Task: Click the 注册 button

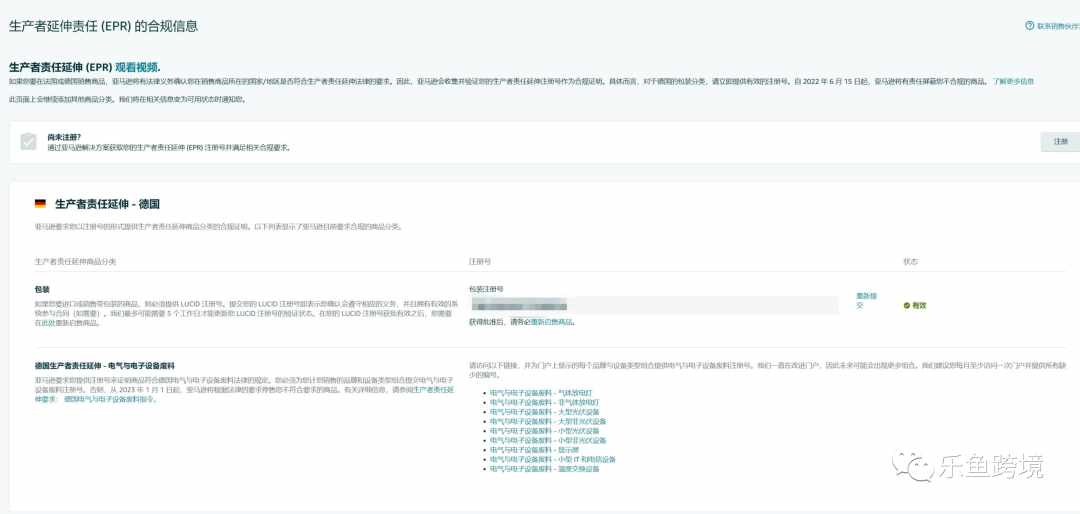Action: 1060,142
